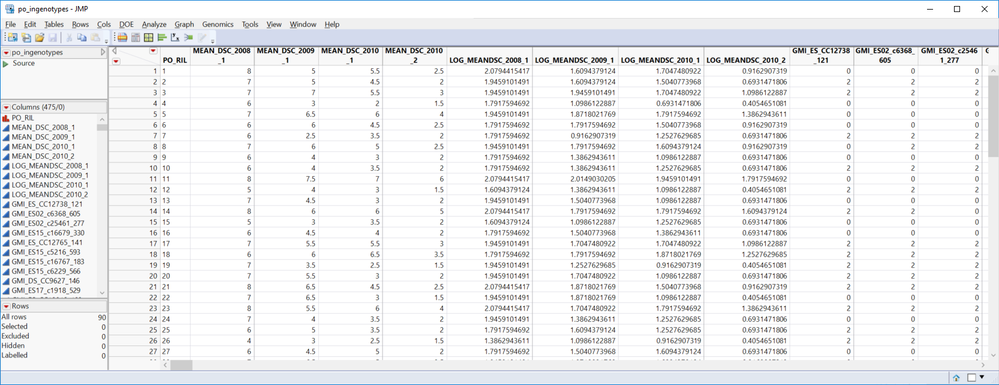Select GMI_ES17_c1918_529 in columns list
Image resolution: width=999 pixels, height=385 pixels.
point(45,290)
